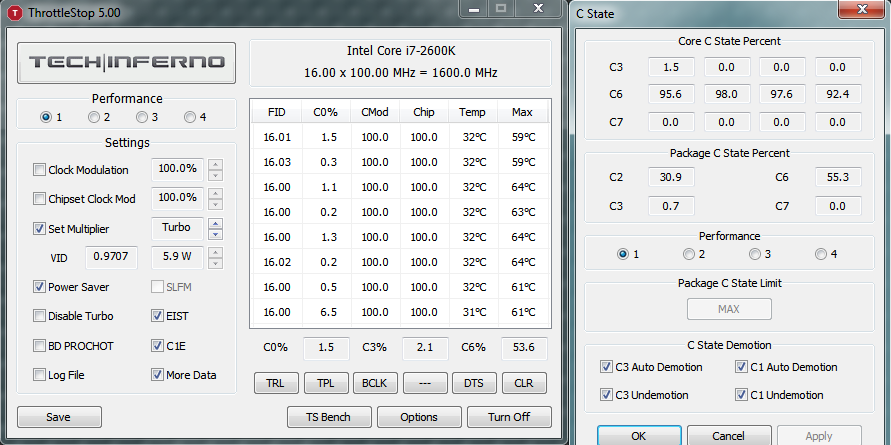891x445 pixels.
Task: Toggle C3 Auto Demotion checkbox
Action: tap(606, 367)
